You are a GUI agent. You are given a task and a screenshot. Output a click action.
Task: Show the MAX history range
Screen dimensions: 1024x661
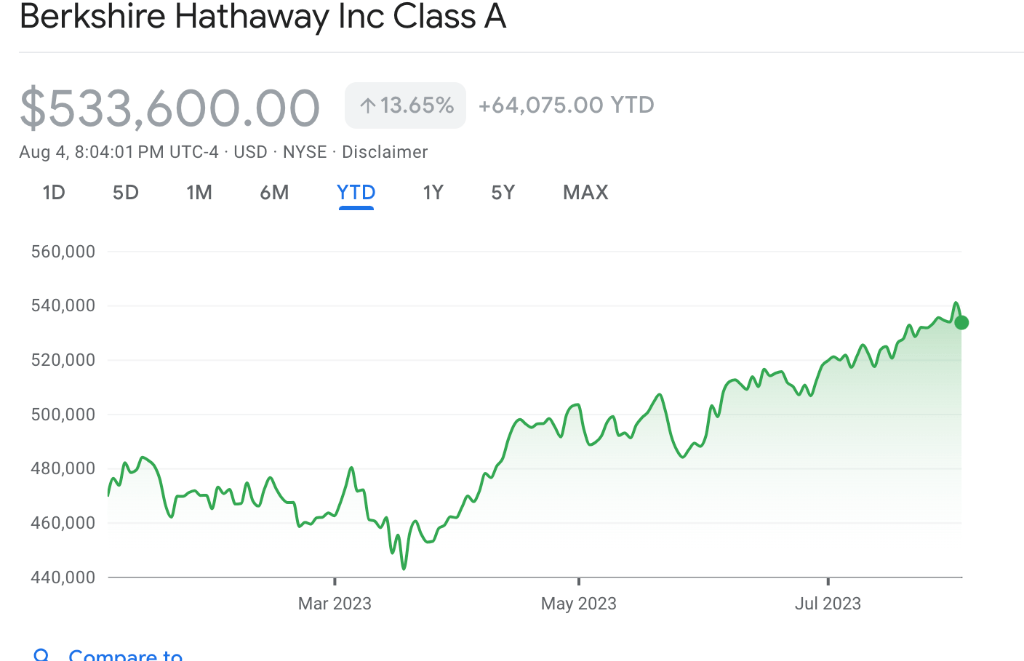pos(585,192)
